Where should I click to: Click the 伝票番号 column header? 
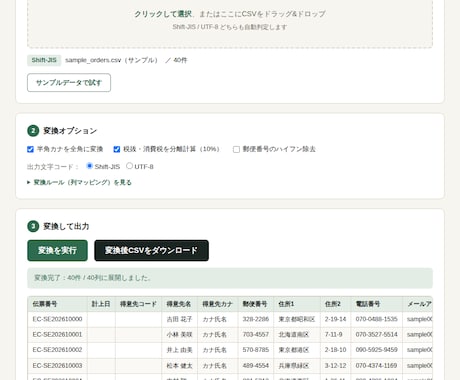click(57, 304)
